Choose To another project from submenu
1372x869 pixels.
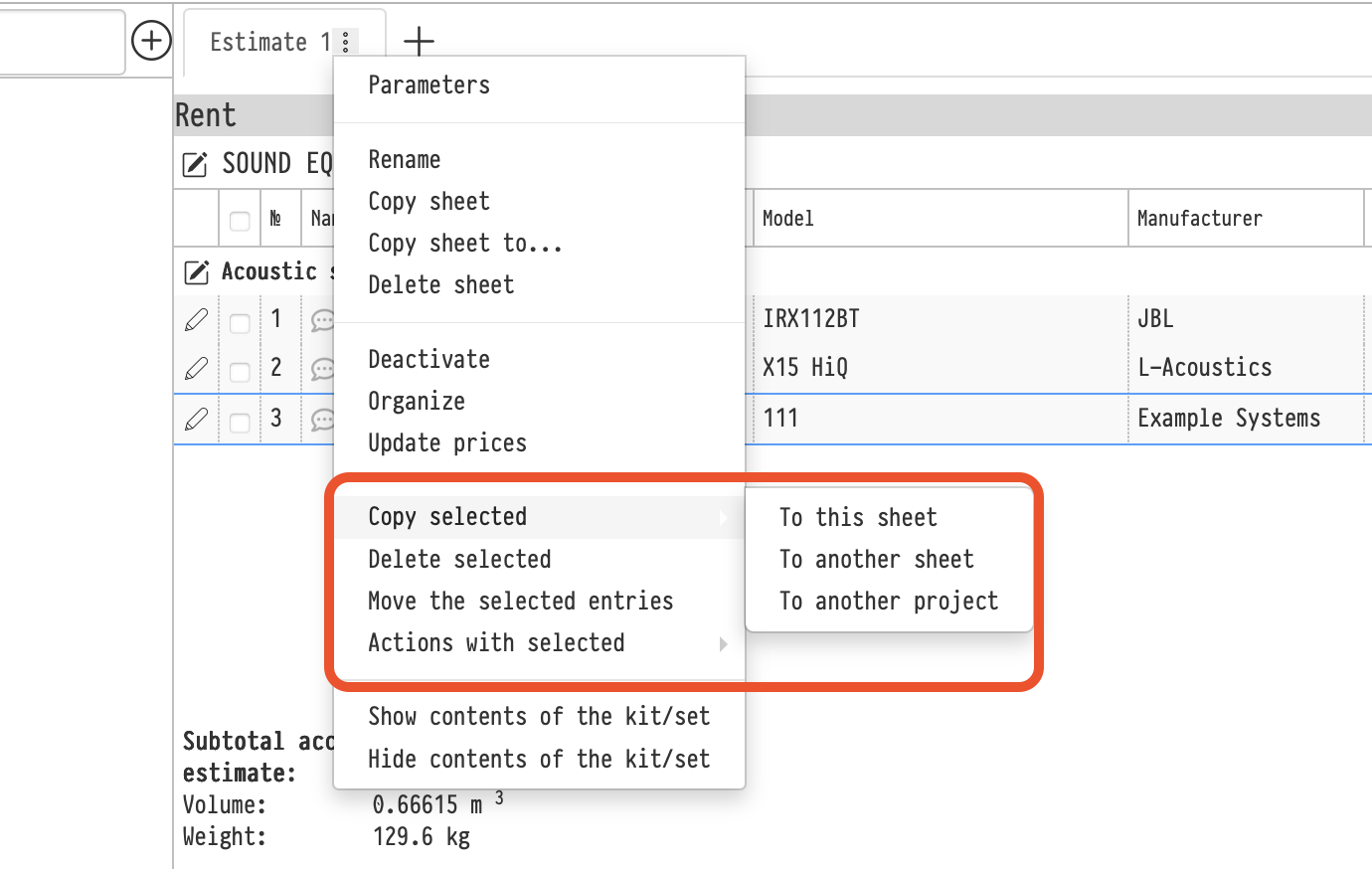[x=888, y=602]
